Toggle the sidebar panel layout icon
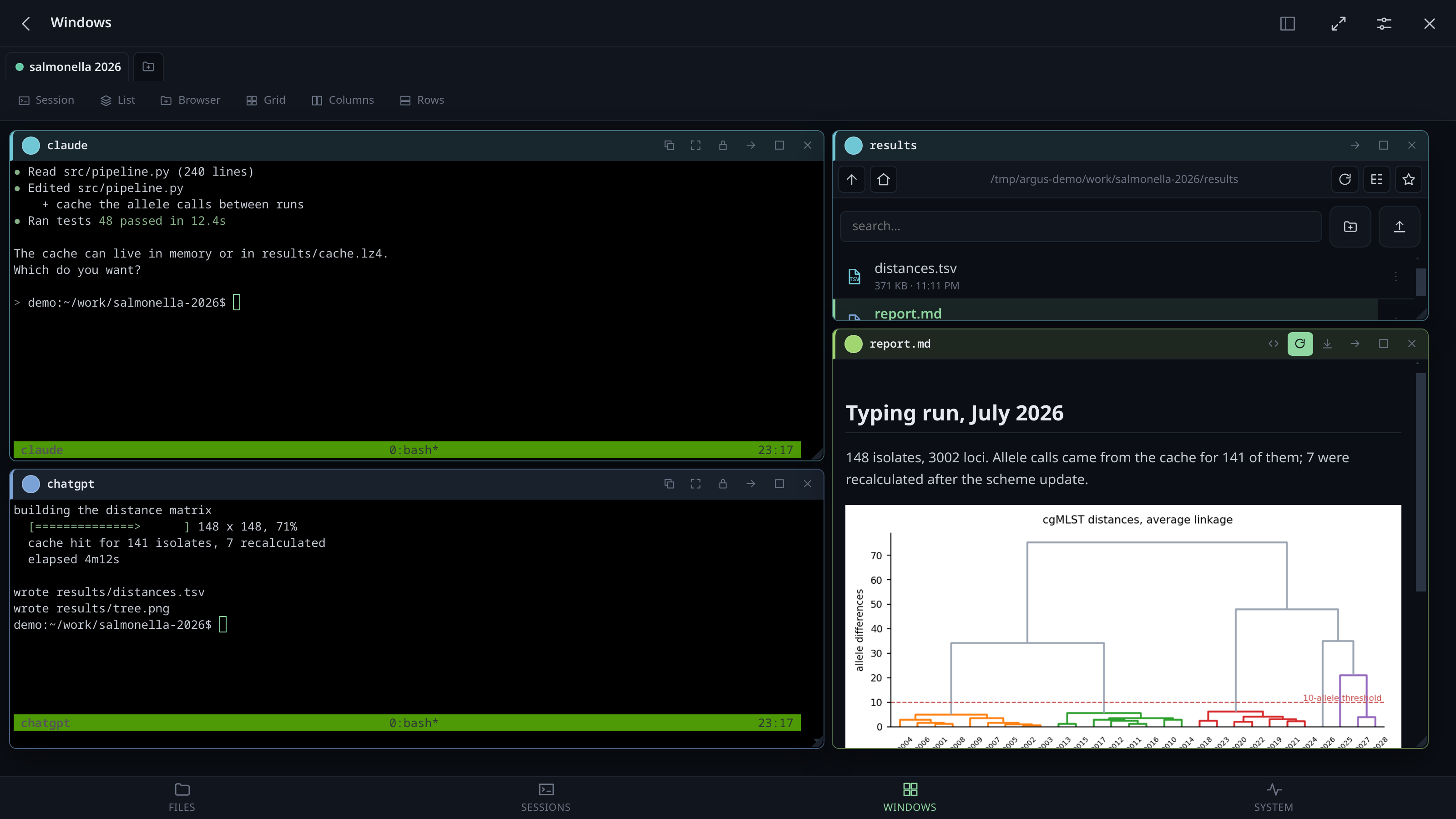 coord(1287,23)
